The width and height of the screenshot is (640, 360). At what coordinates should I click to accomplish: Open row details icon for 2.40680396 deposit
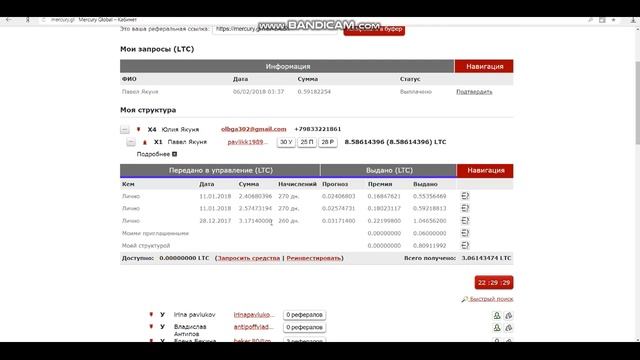click(465, 196)
